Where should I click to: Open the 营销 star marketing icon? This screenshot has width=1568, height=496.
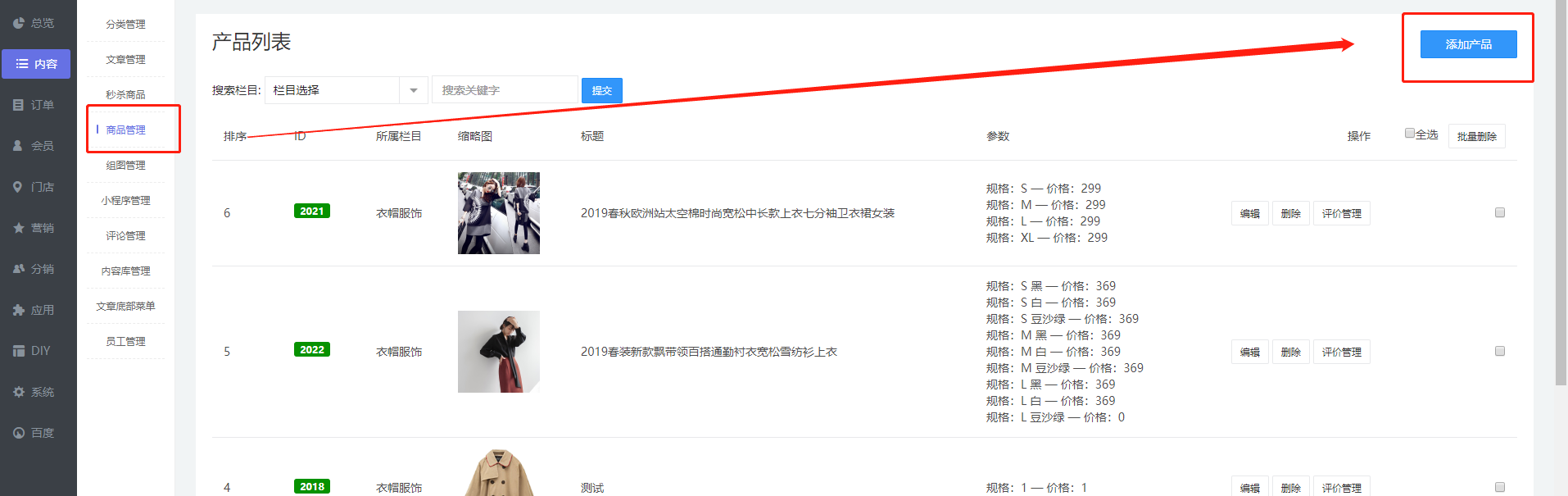point(19,228)
